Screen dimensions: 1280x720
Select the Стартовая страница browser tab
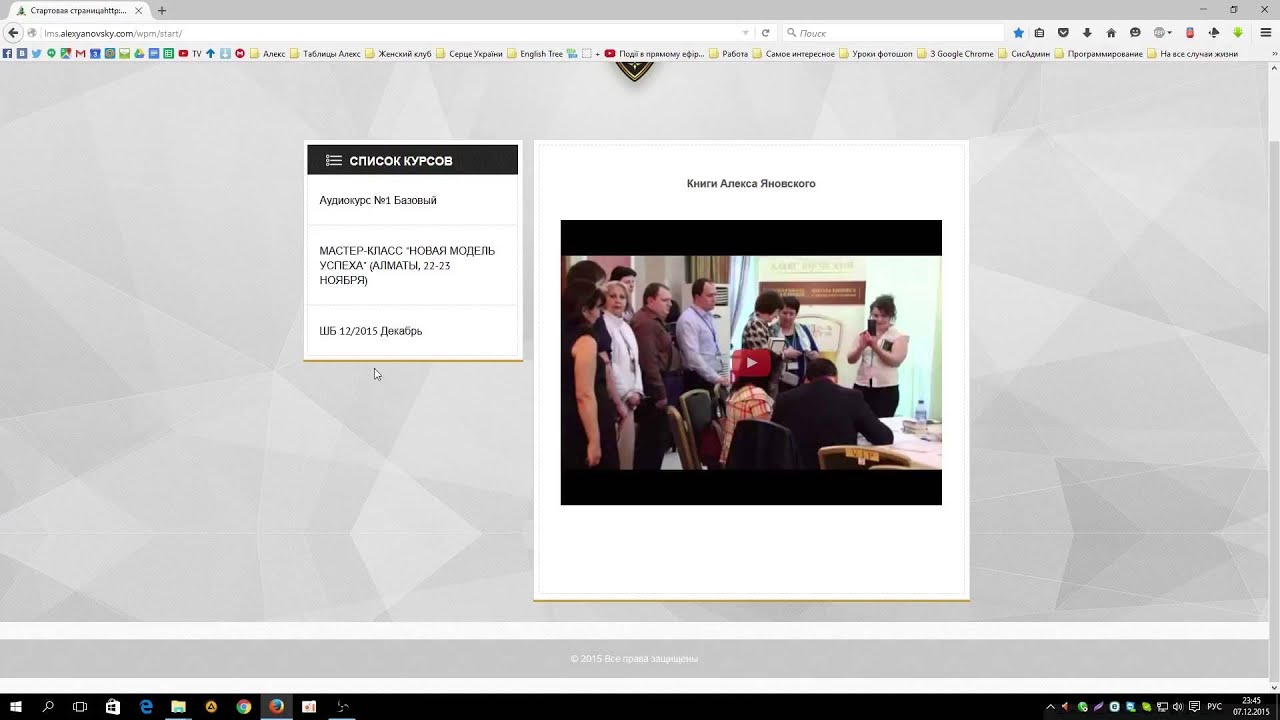coord(79,10)
